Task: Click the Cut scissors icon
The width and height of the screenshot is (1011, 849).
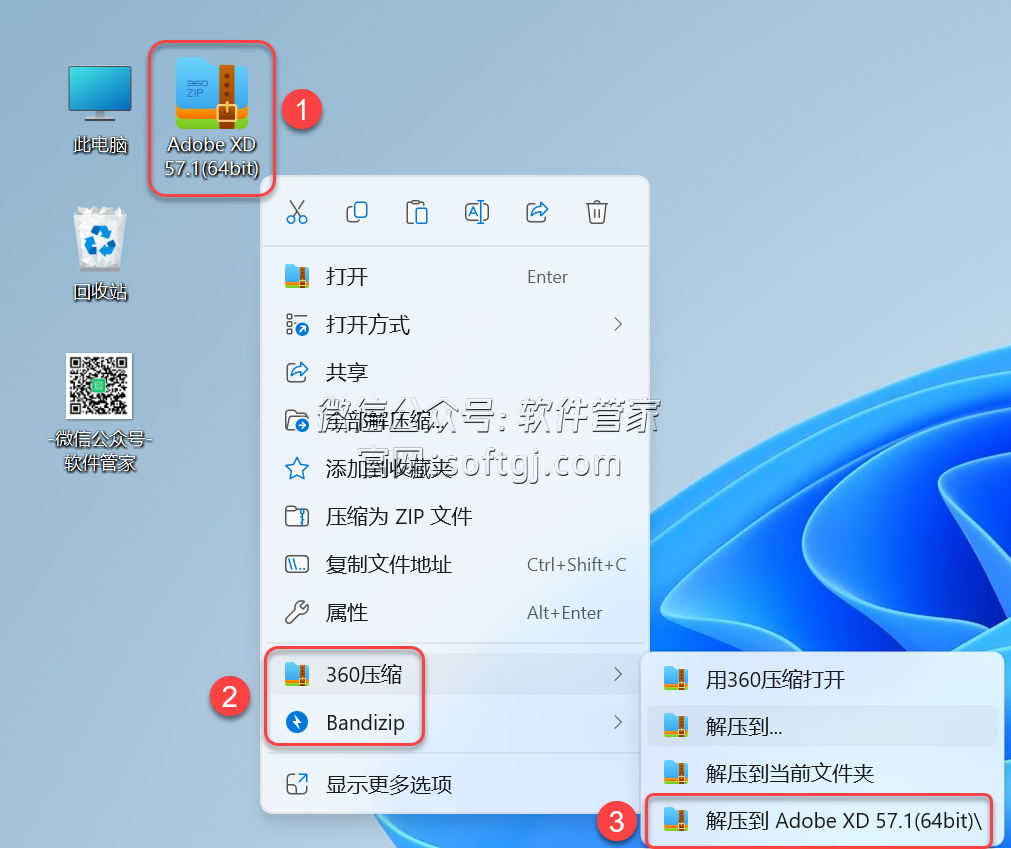Action: point(297,212)
